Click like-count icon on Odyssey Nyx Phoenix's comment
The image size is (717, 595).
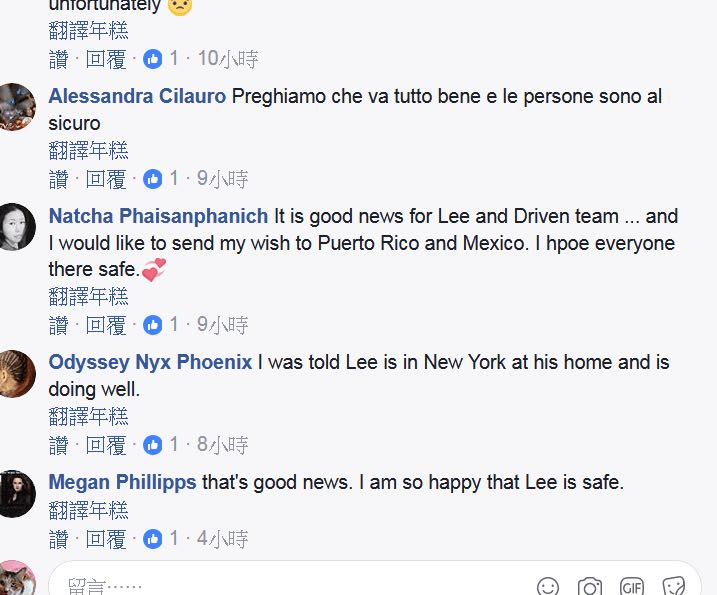pos(153,444)
